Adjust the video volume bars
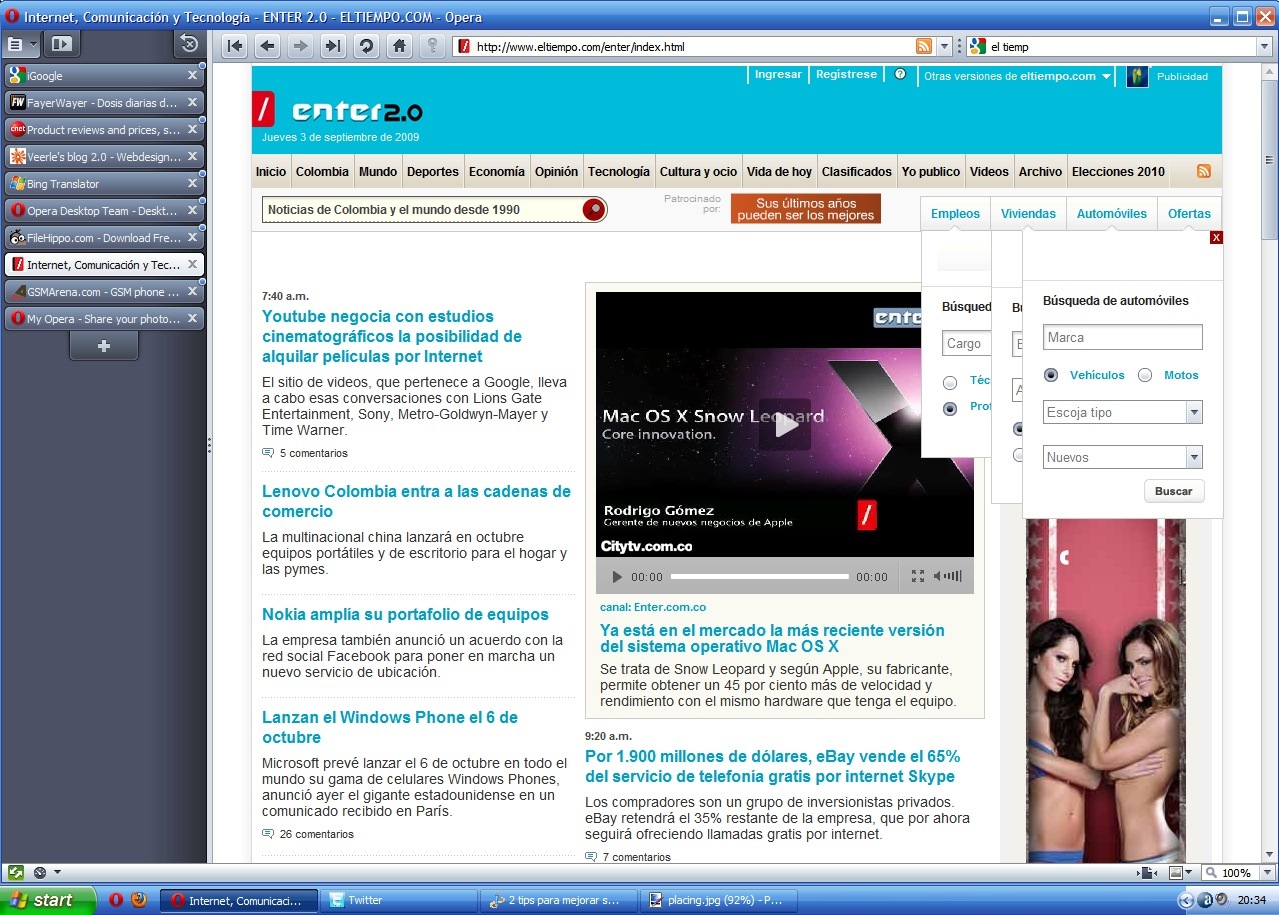The height and width of the screenshot is (915, 1279). (x=954, y=576)
